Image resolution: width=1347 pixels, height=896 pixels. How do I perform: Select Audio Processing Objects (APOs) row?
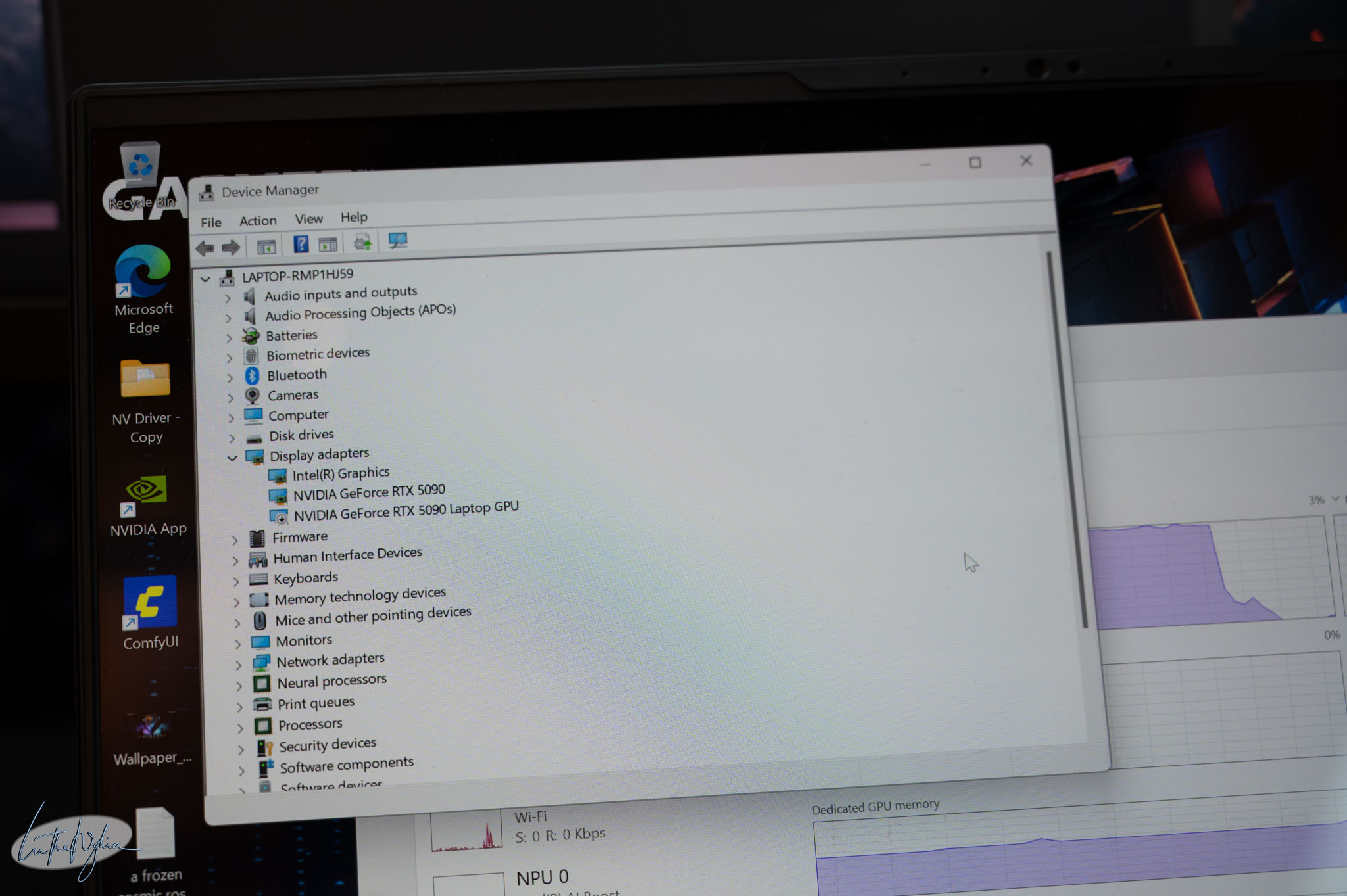[360, 313]
